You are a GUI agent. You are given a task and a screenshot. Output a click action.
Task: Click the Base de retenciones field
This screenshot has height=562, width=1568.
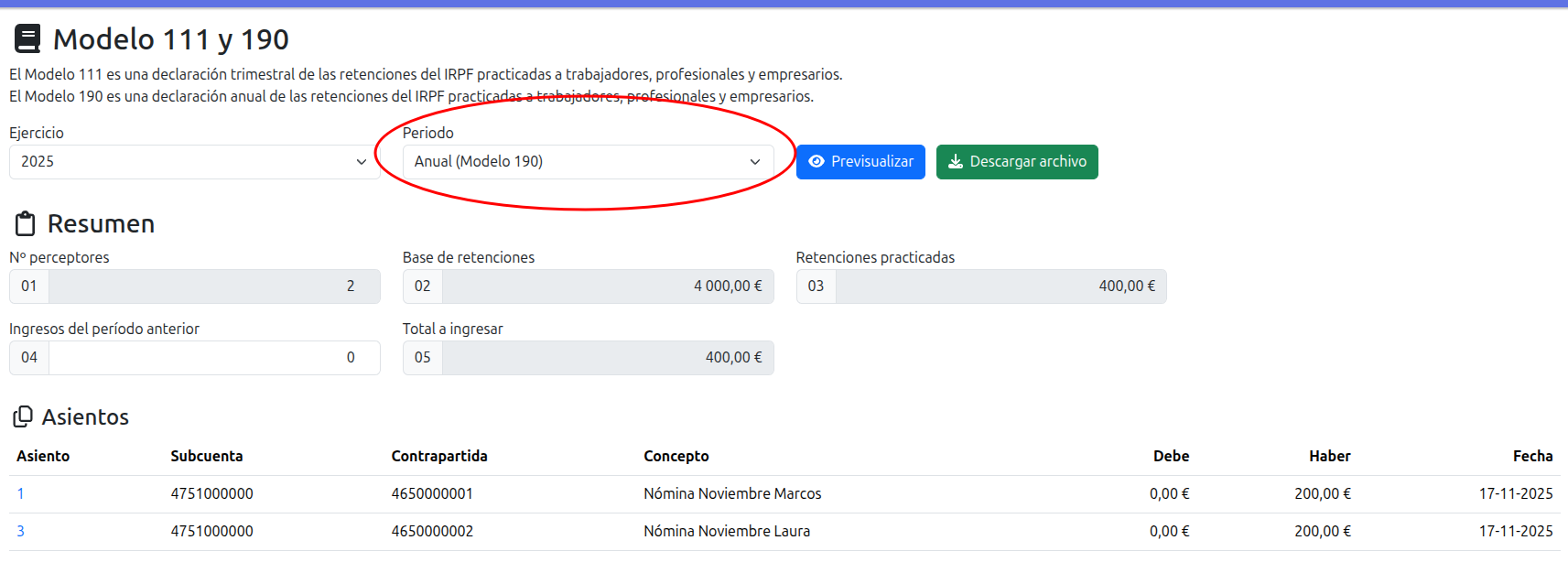607,286
